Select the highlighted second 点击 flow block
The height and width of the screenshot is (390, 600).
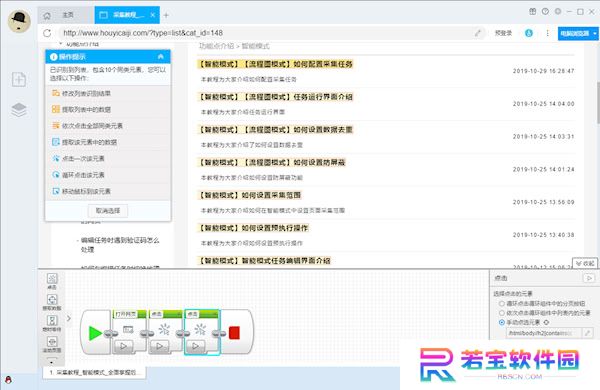point(202,331)
